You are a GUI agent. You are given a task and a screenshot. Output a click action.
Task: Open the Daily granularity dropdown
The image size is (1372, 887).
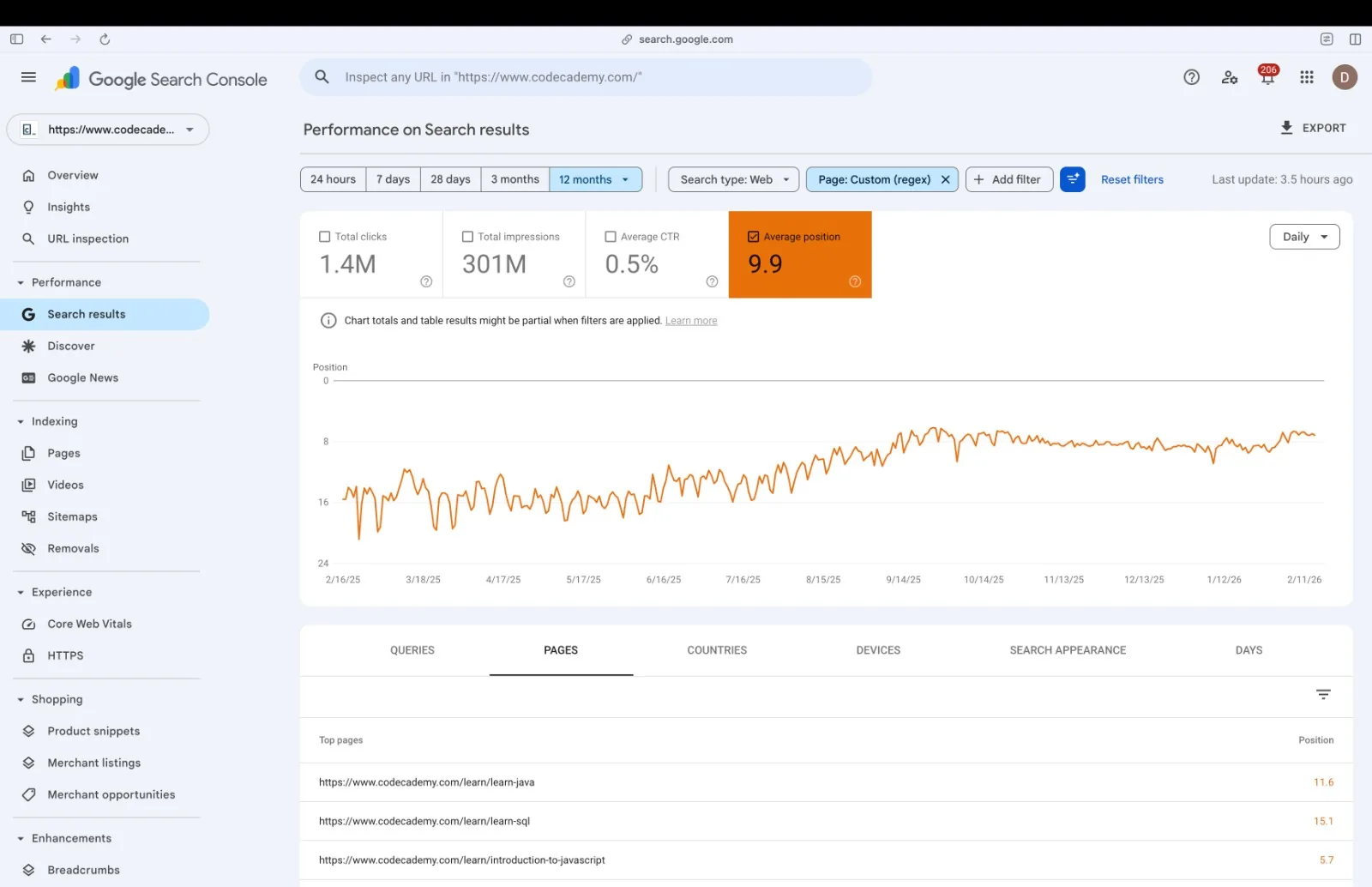[1304, 237]
